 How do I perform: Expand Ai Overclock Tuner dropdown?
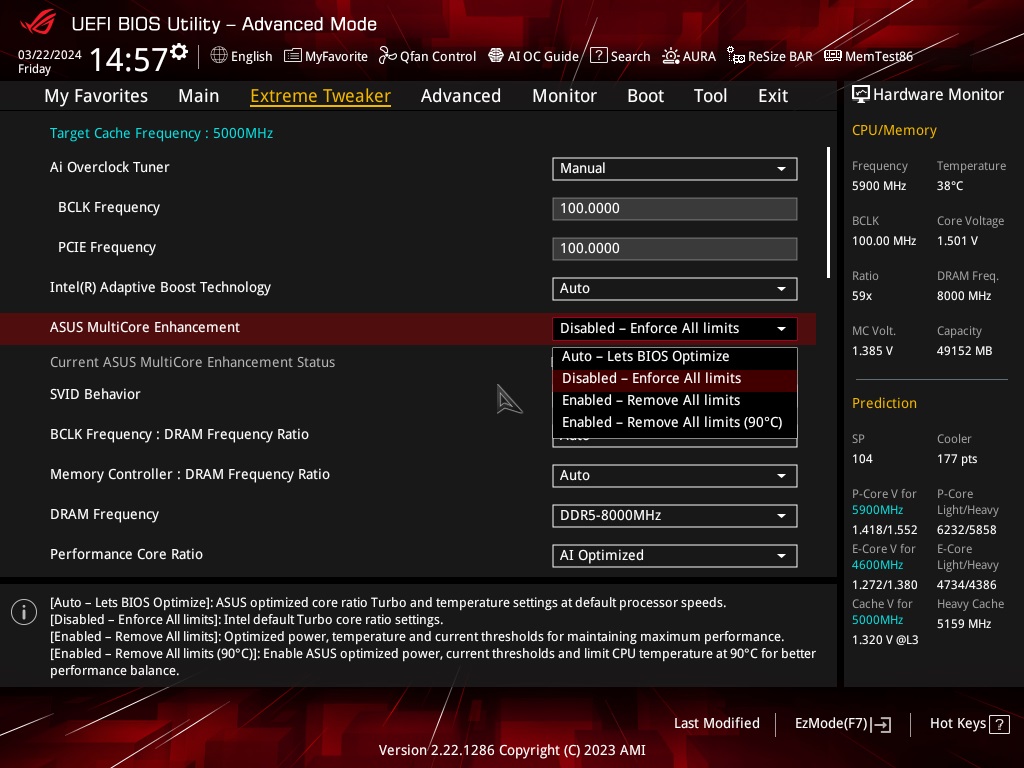675,168
